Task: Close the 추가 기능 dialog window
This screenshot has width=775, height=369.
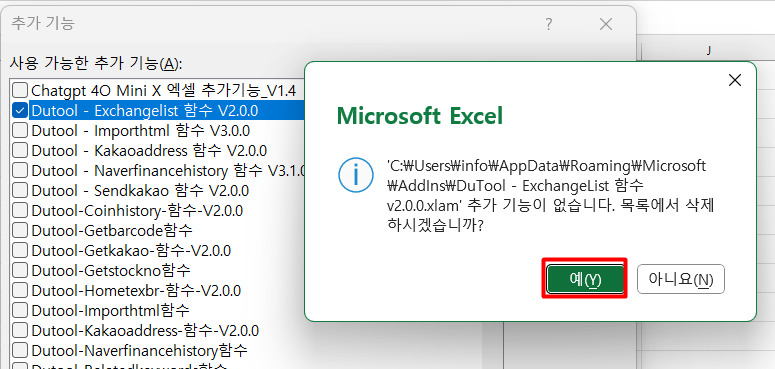Action: point(605,24)
